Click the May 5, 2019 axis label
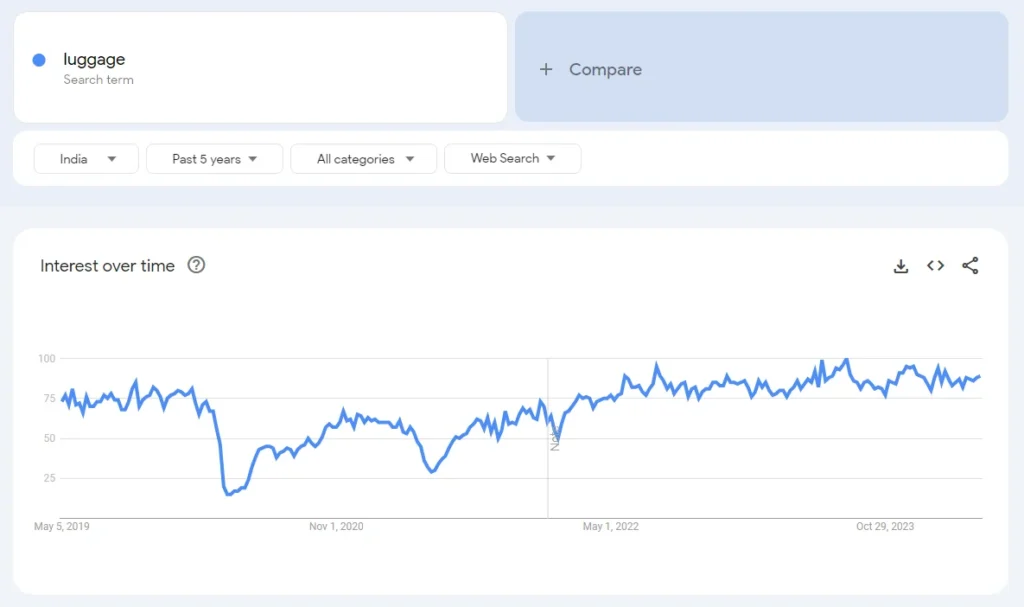The image size is (1024, 607). point(62,526)
